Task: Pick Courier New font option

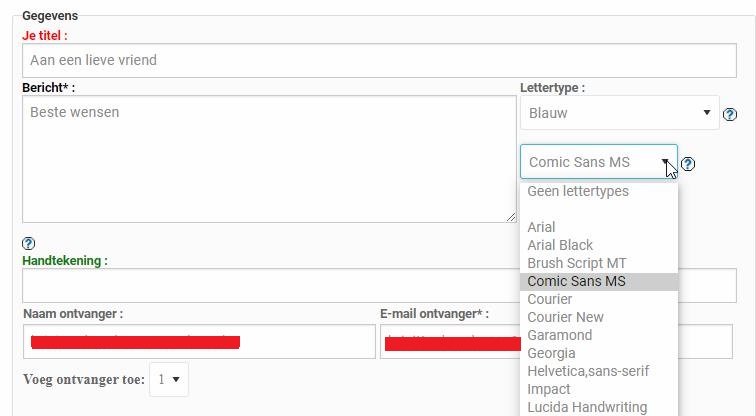Action: [565, 317]
